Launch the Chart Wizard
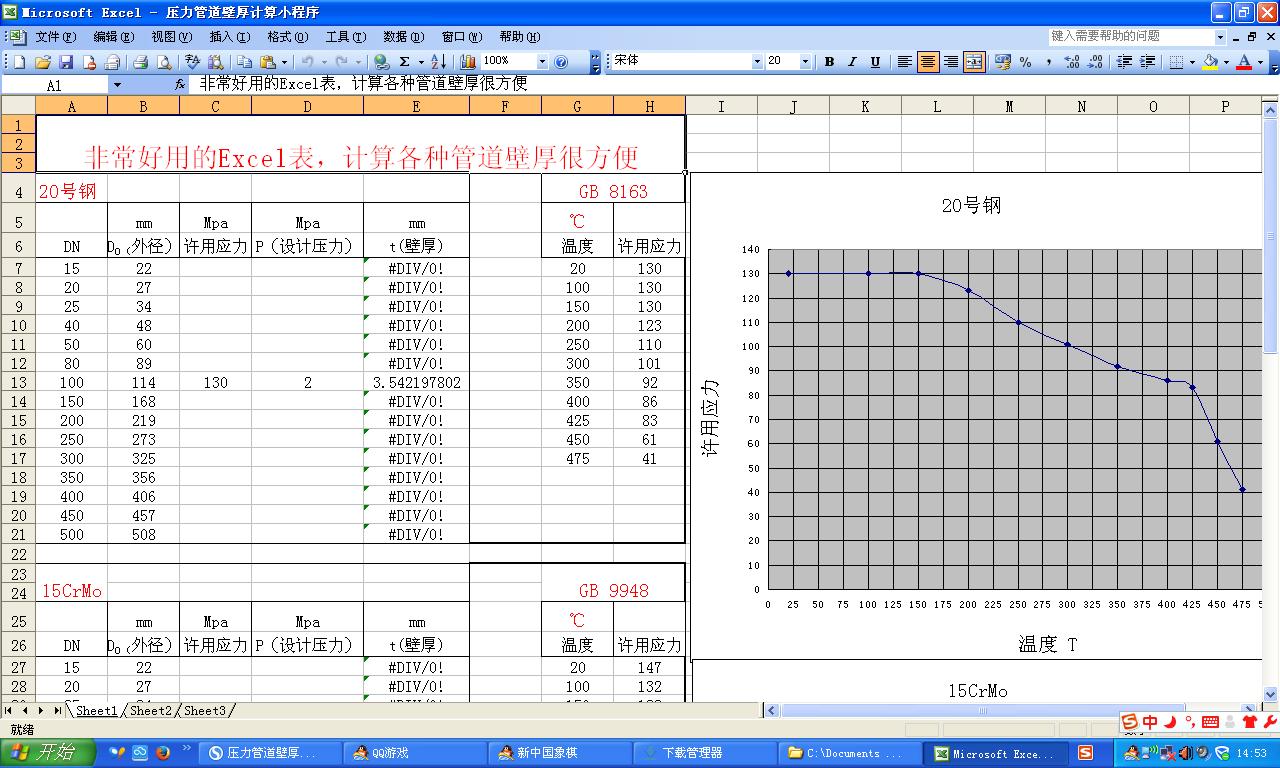Viewport: 1280px width, 768px height. (467, 62)
